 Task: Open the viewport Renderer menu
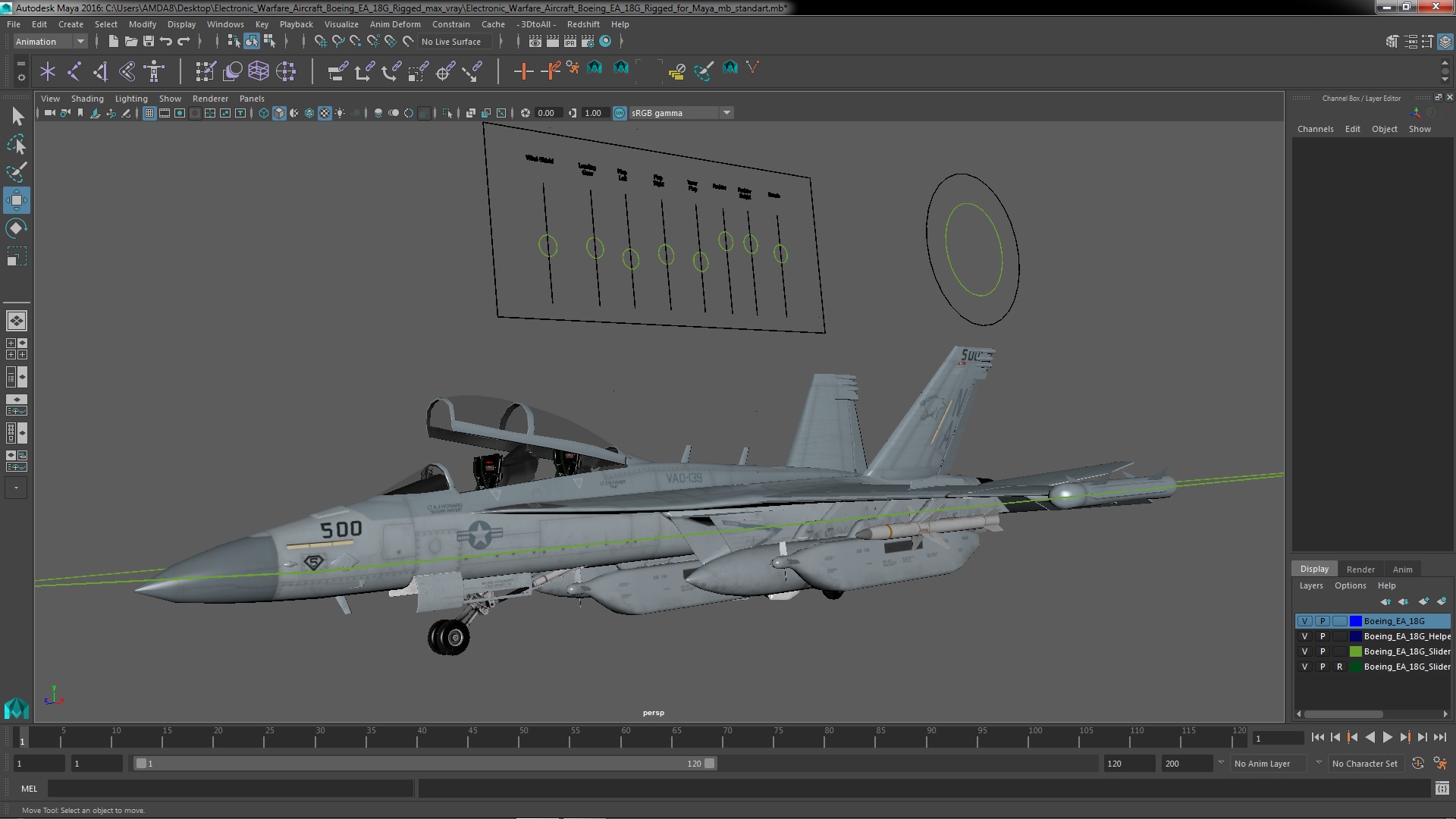coord(210,99)
